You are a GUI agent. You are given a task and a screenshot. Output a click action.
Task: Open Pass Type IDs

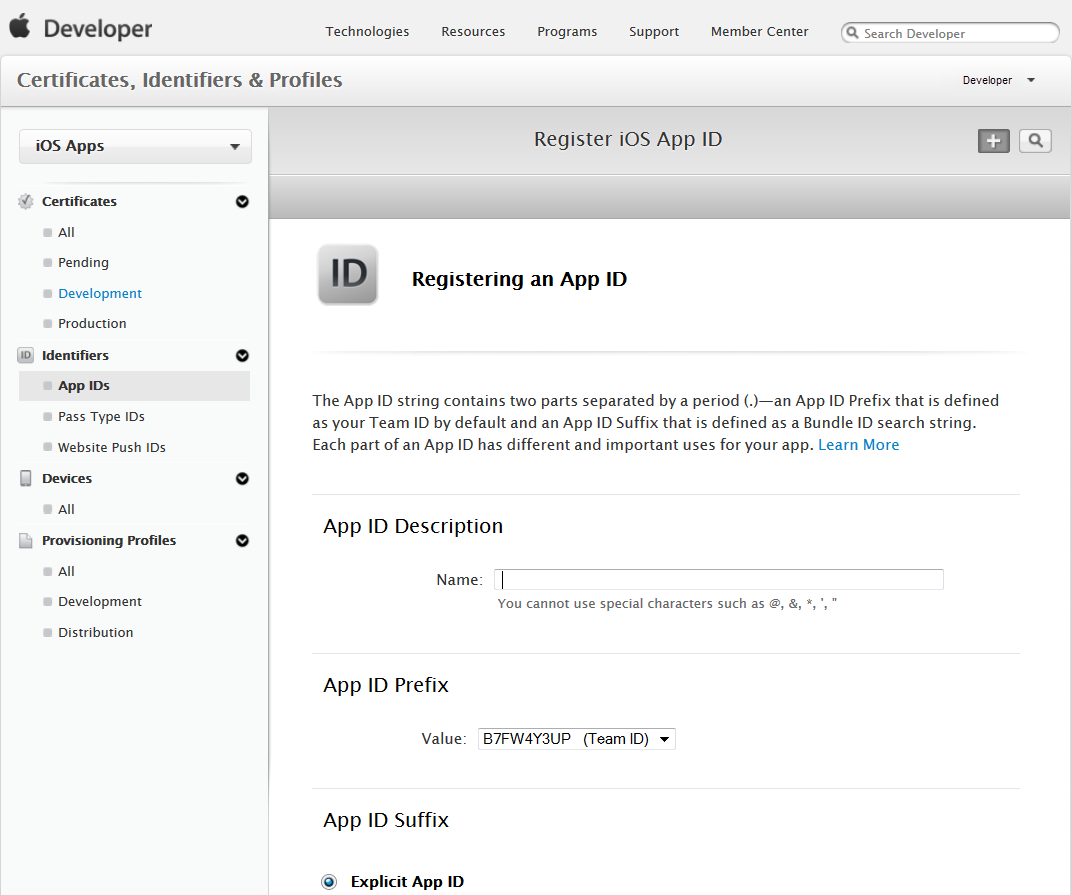point(101,416)
